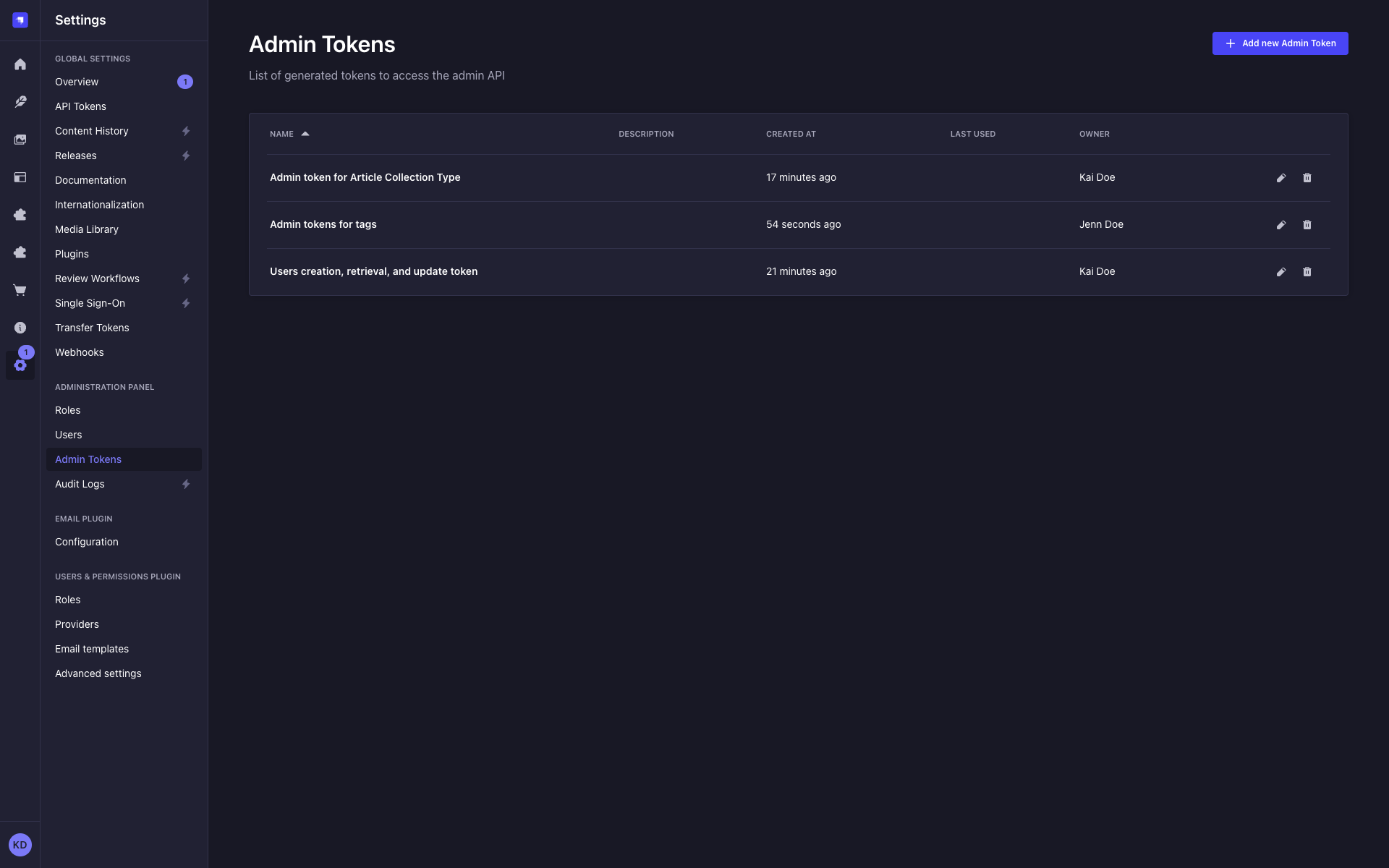The image size is (1389, 868).
Task: Open the Marketplace cart icon
Action: (20, 290)
